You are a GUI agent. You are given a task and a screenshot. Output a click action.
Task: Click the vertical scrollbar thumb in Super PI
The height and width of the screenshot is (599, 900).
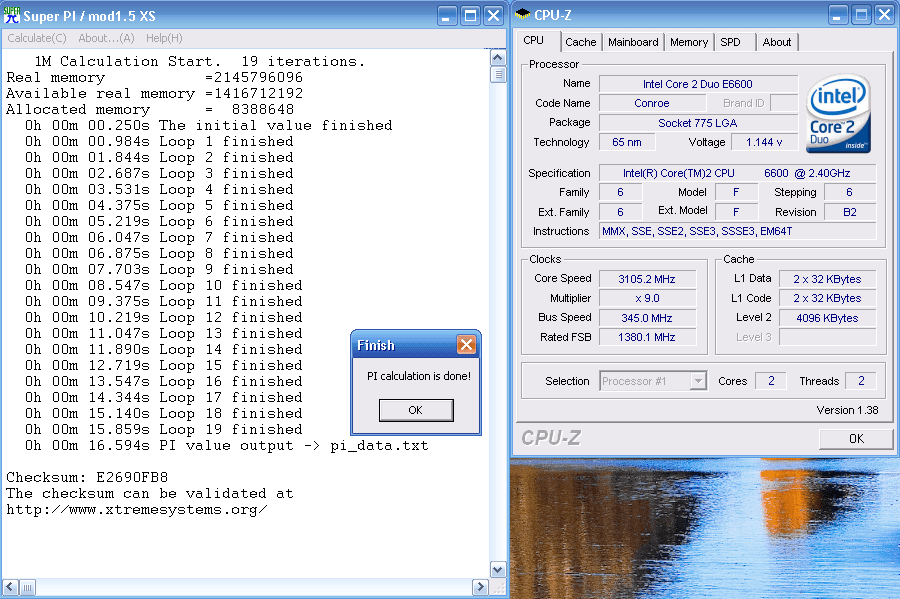coord(498,75)
